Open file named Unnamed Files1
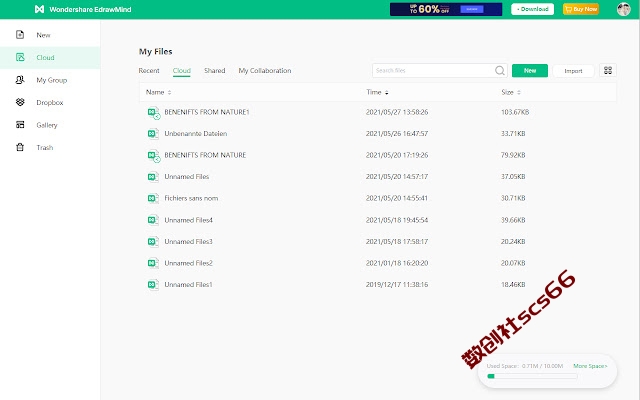 point(188,284)
